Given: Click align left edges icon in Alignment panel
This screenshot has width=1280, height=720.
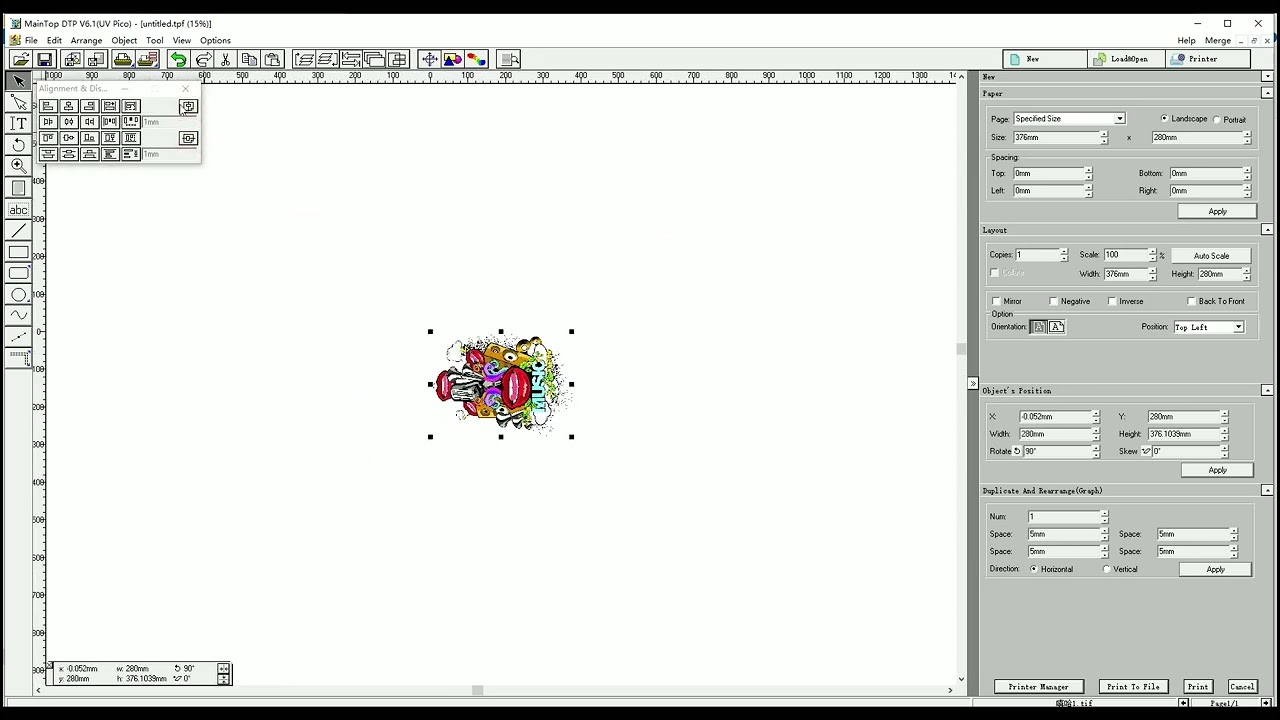Looking at the screenshot, I should 48,106.
